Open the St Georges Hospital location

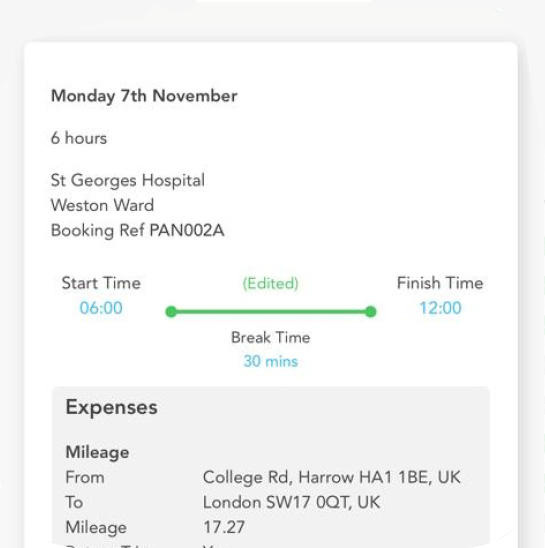128,181
